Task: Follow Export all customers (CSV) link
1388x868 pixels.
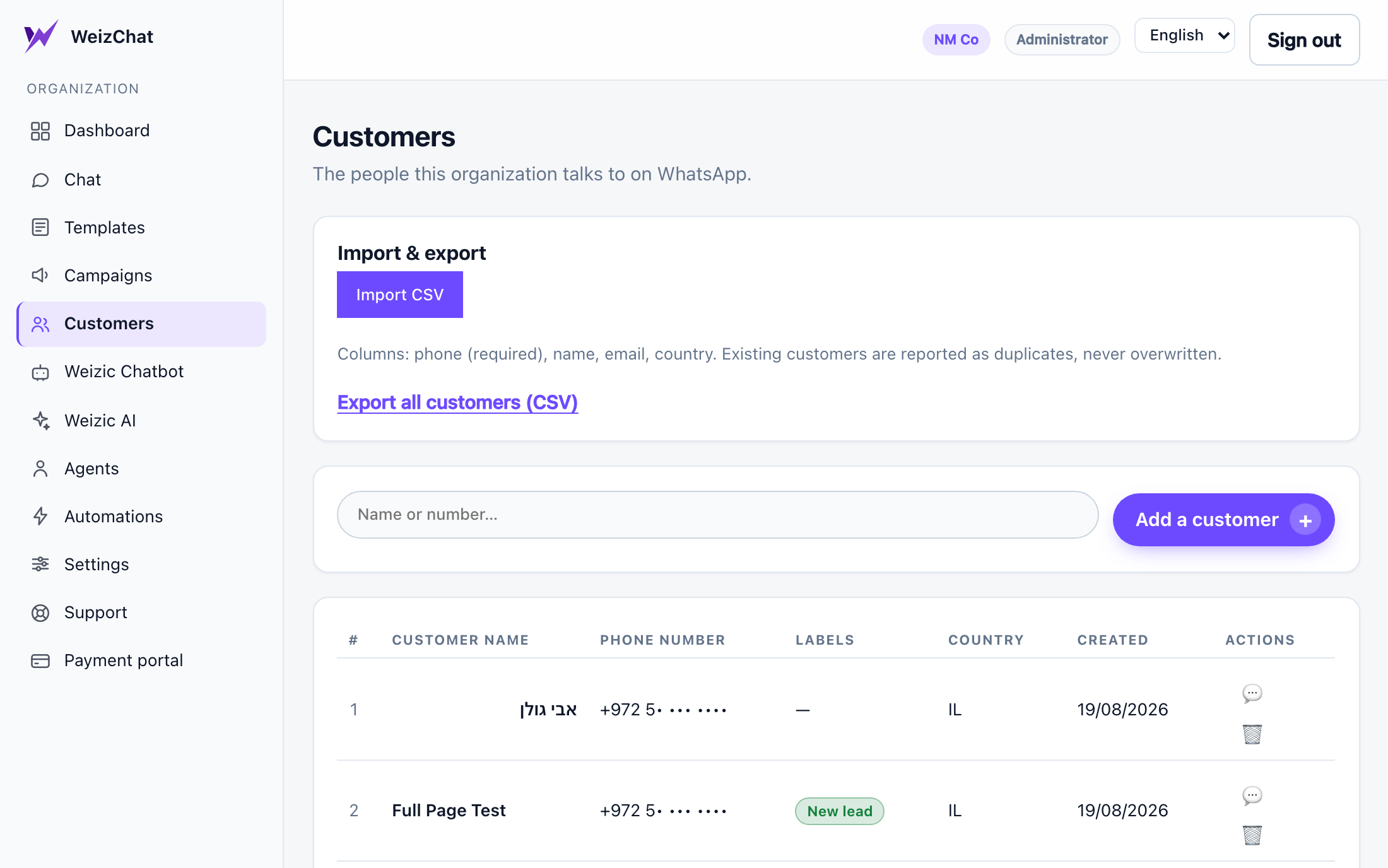Action: (457, 402)
